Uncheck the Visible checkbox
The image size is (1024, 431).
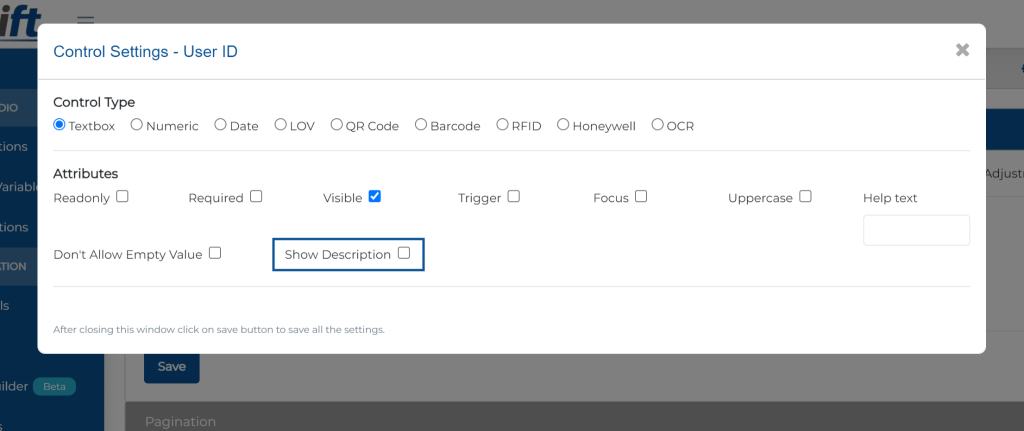375,196
